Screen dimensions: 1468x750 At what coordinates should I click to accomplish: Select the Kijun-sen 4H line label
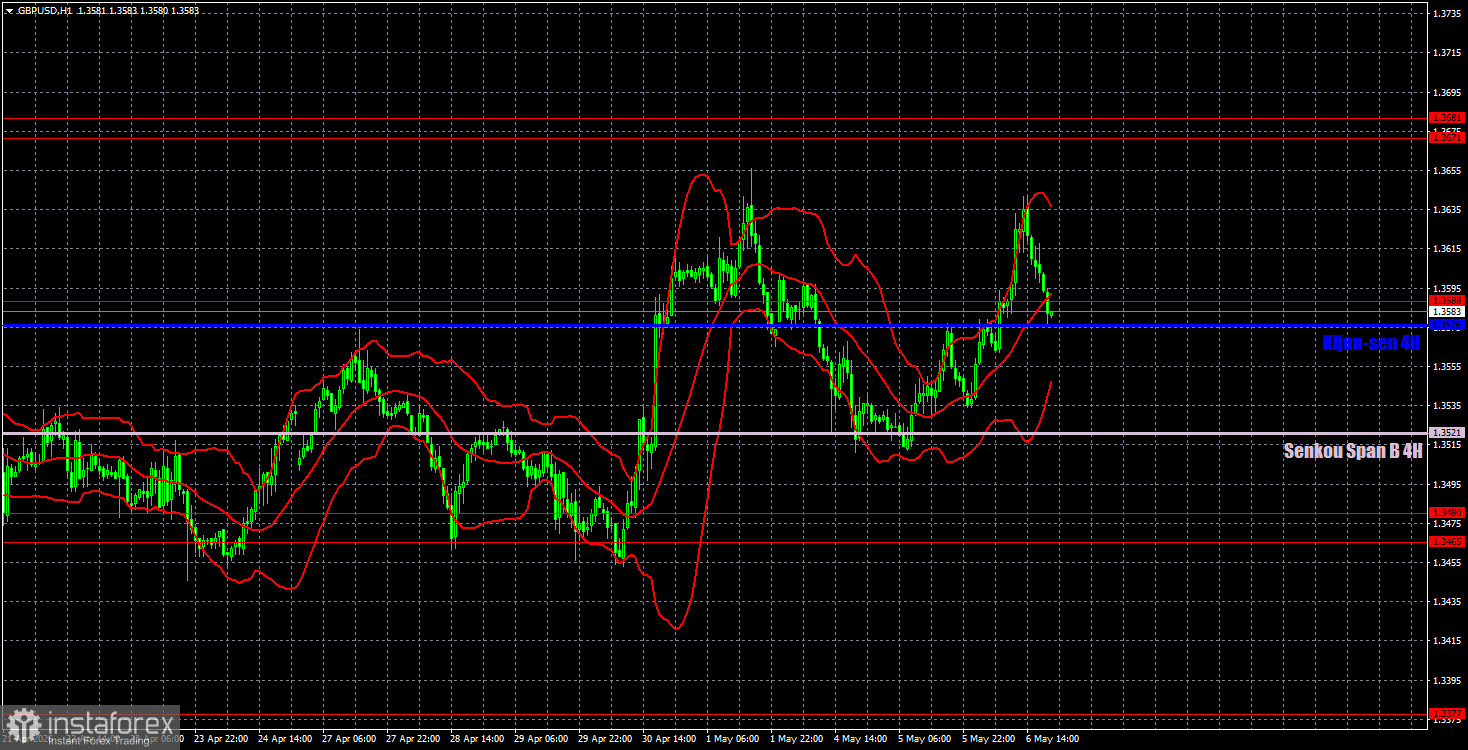[1371, 343]
